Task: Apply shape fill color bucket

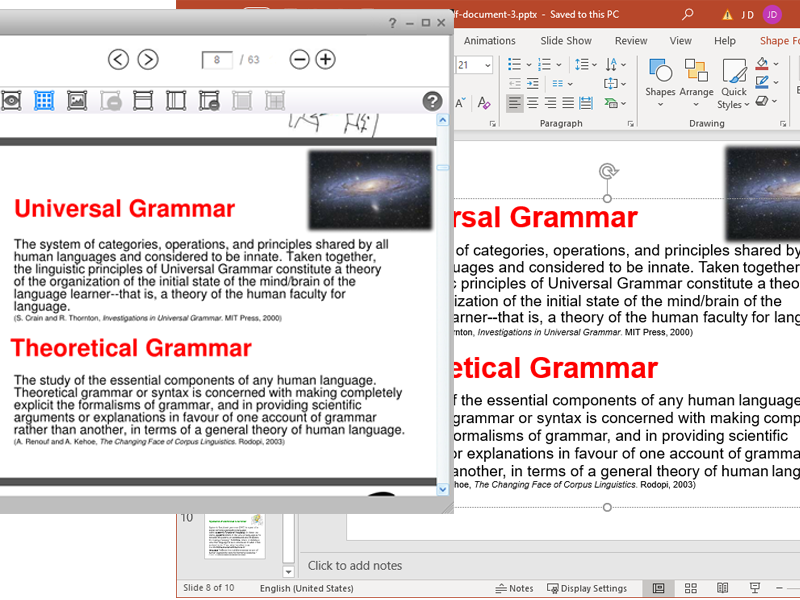Action: tap(762, 64)
